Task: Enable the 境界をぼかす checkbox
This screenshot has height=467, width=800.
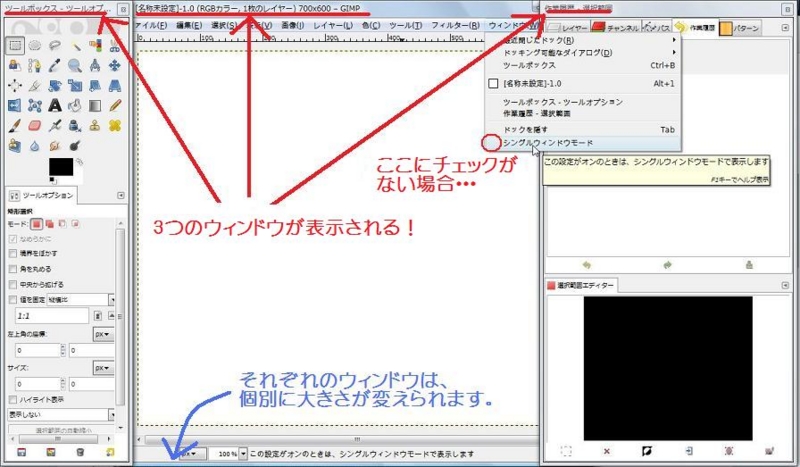Action: tap(13, 253)
